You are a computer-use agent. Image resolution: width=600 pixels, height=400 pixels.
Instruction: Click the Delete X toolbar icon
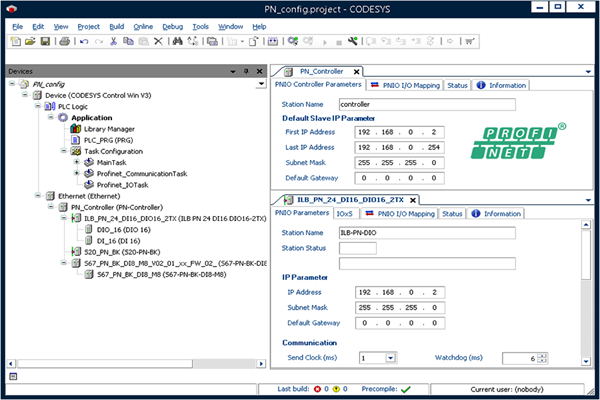[158, 41]
